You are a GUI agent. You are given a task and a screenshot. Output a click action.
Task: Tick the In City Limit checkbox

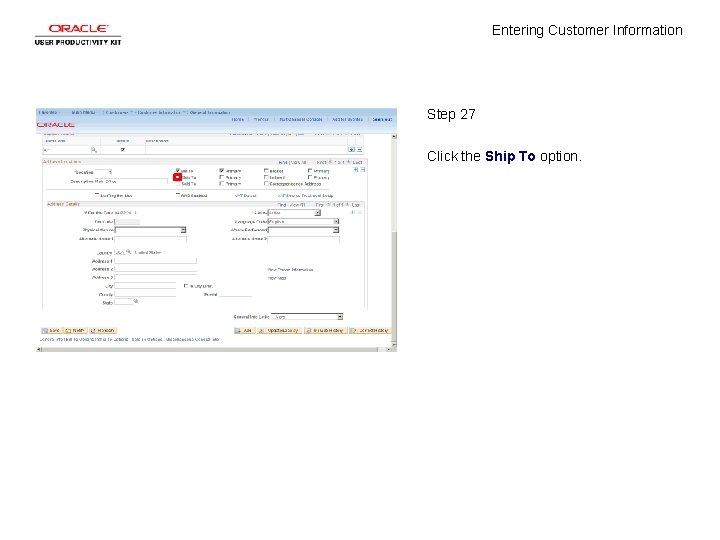click(x=186, y=286)
